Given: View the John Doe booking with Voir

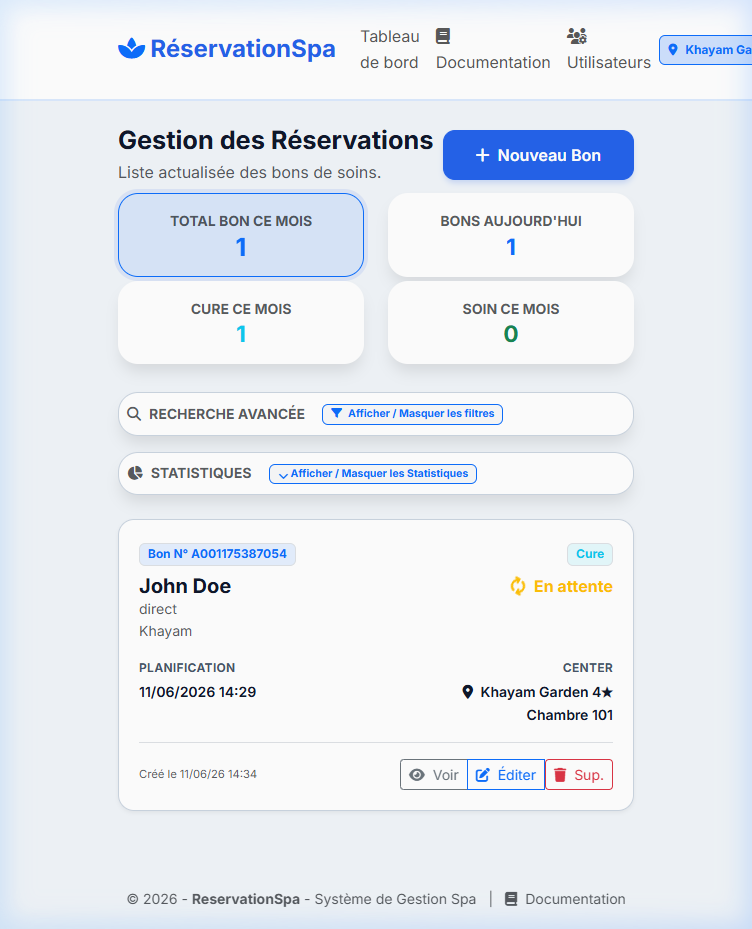Looking at the screenshot, I should [x=434, y=774].
